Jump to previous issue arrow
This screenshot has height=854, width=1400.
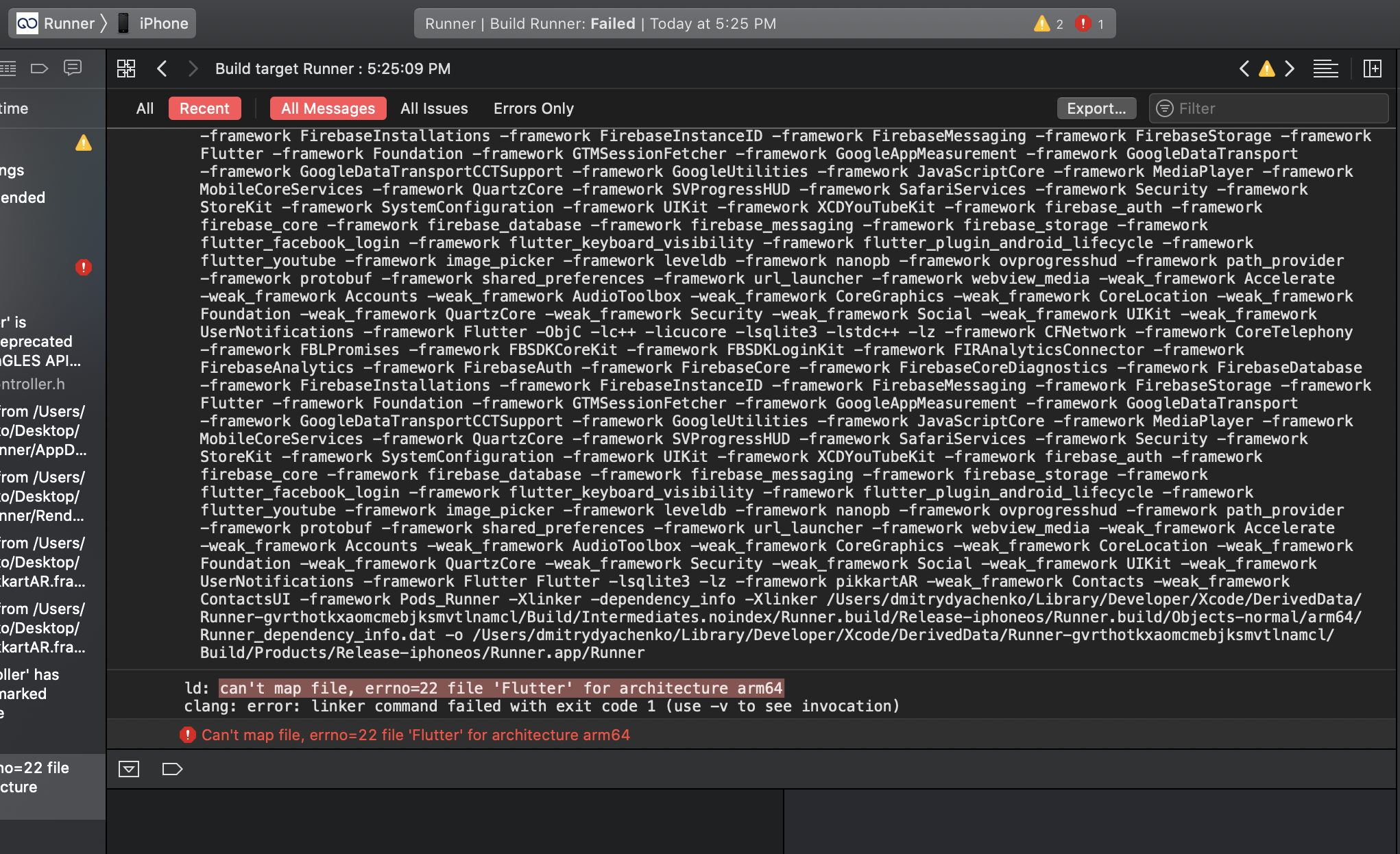click(x=1244, y=69)
